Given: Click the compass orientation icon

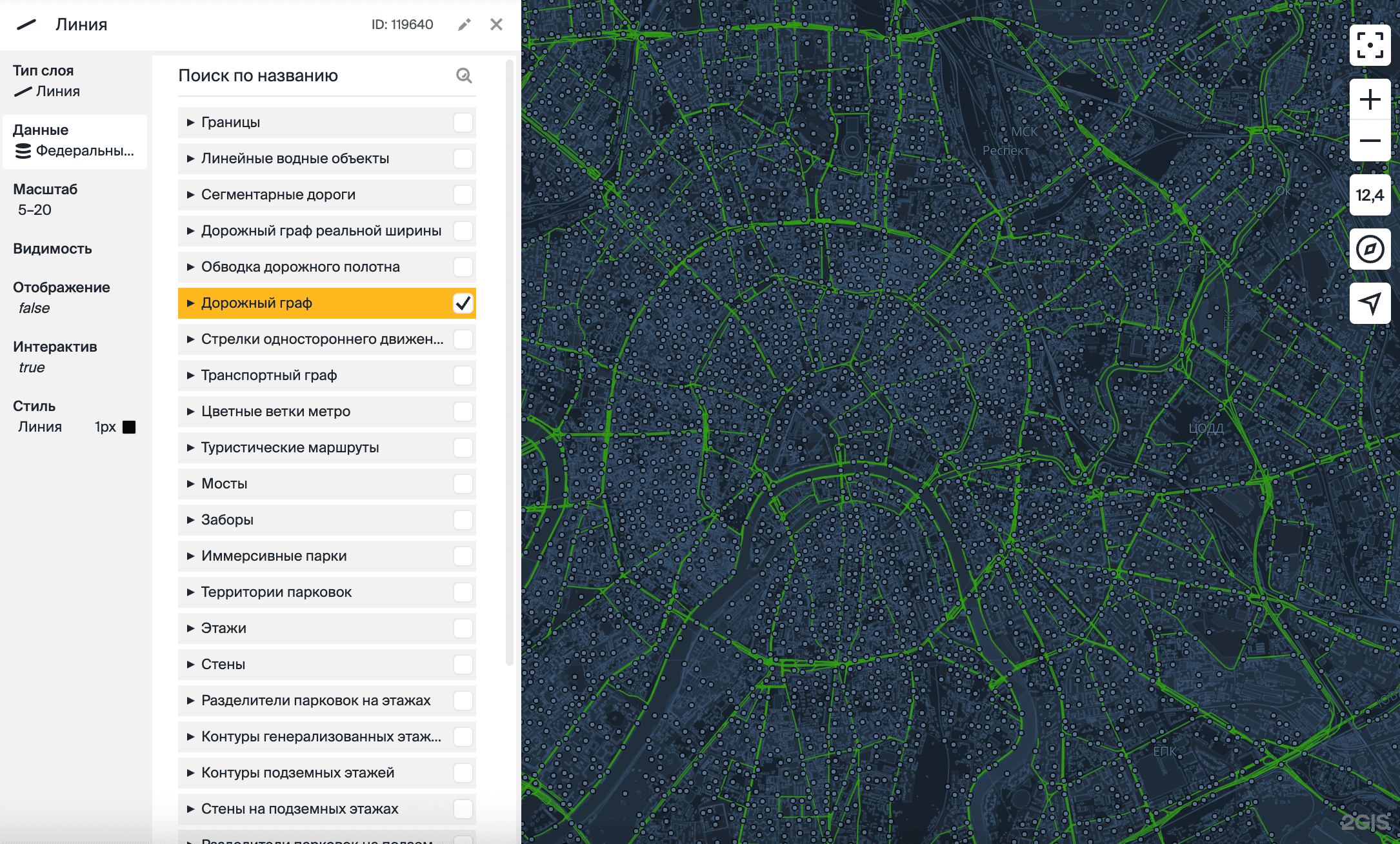Looking at the screenshot, I should (x=1370, y=249).
